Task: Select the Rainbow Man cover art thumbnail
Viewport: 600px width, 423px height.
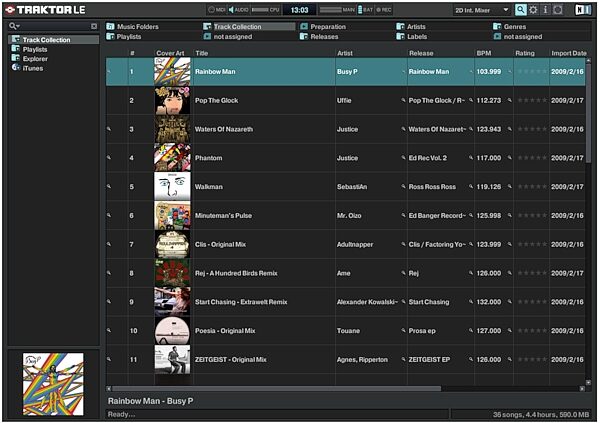Action: (172, 72)
